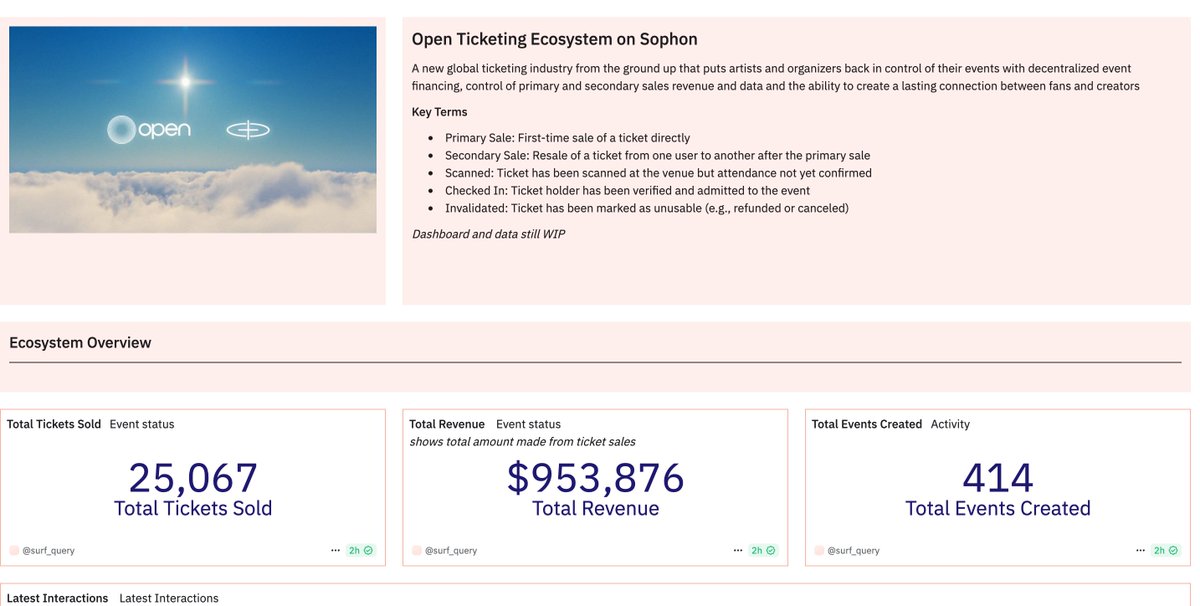Open the Total Revenue query title
This screenshot has height=606, width=1200.
[x=447, y=424]
